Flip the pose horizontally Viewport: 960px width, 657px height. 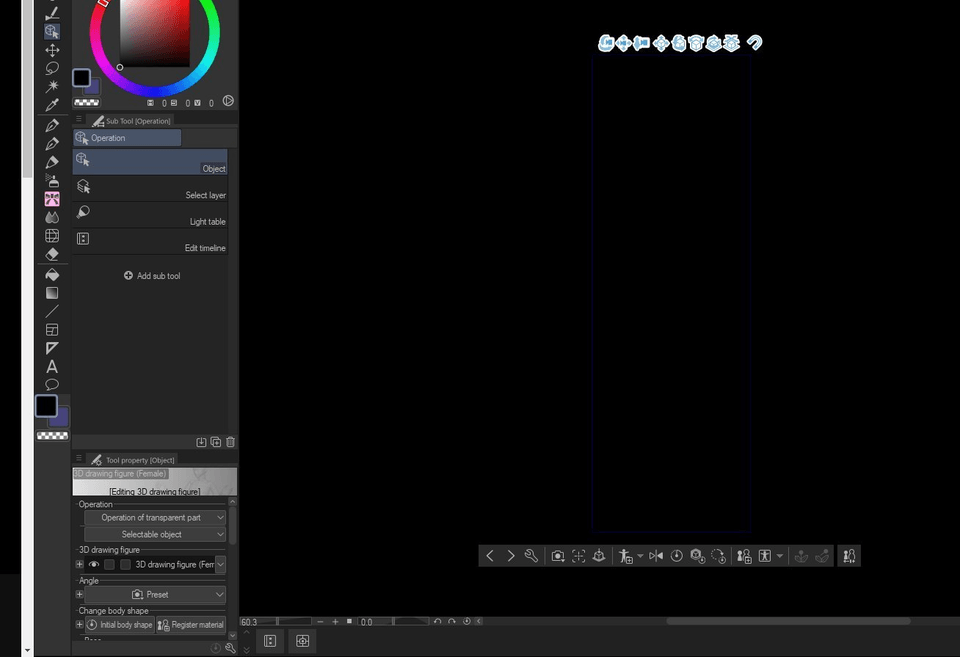(x=656, y=556)
